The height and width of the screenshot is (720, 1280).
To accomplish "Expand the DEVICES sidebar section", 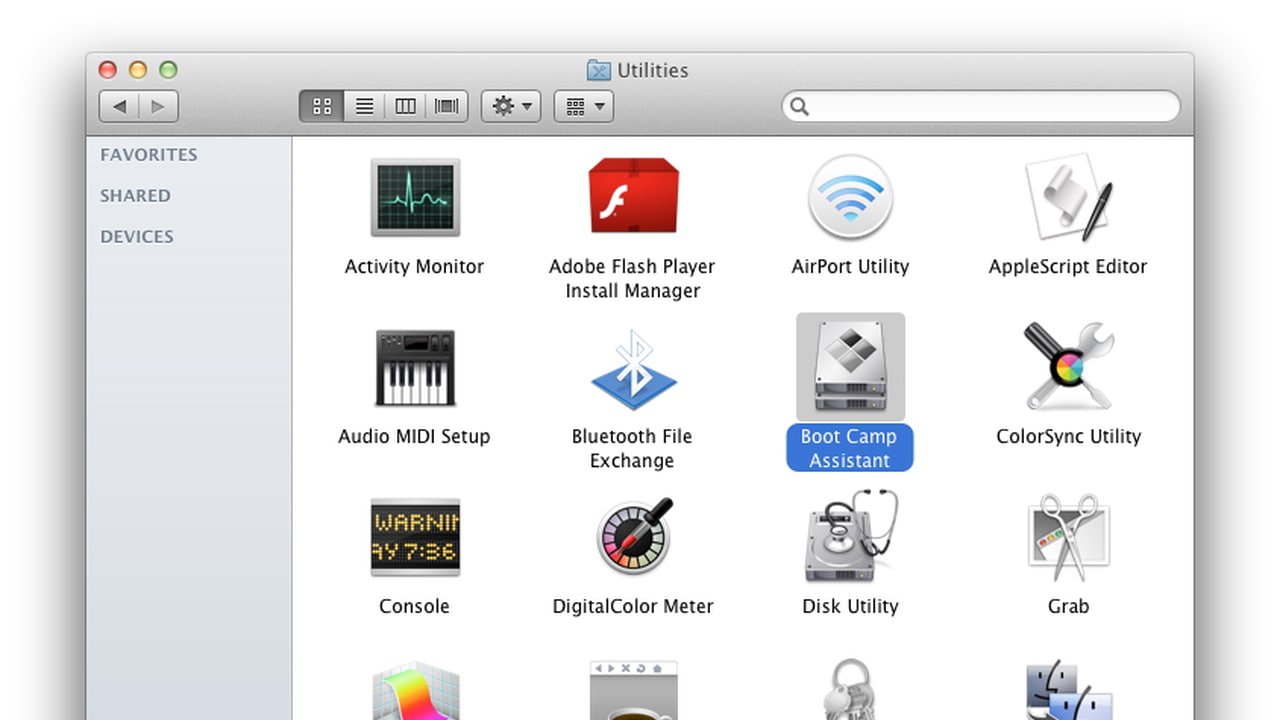I will pyautogui.click(x=137, y=237).
